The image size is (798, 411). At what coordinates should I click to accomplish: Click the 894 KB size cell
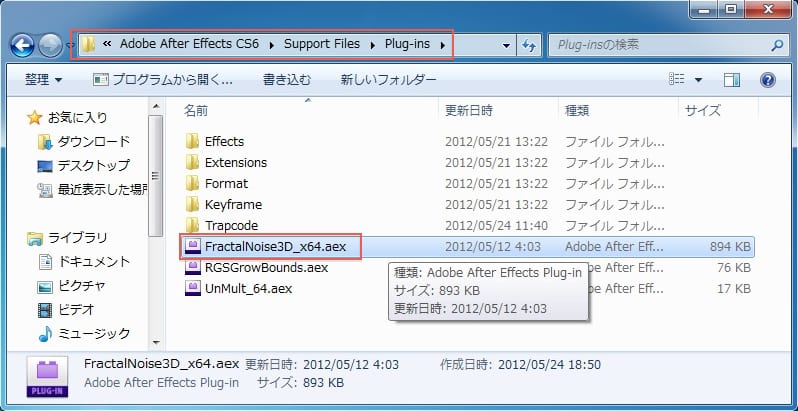[x=730, y=247]
